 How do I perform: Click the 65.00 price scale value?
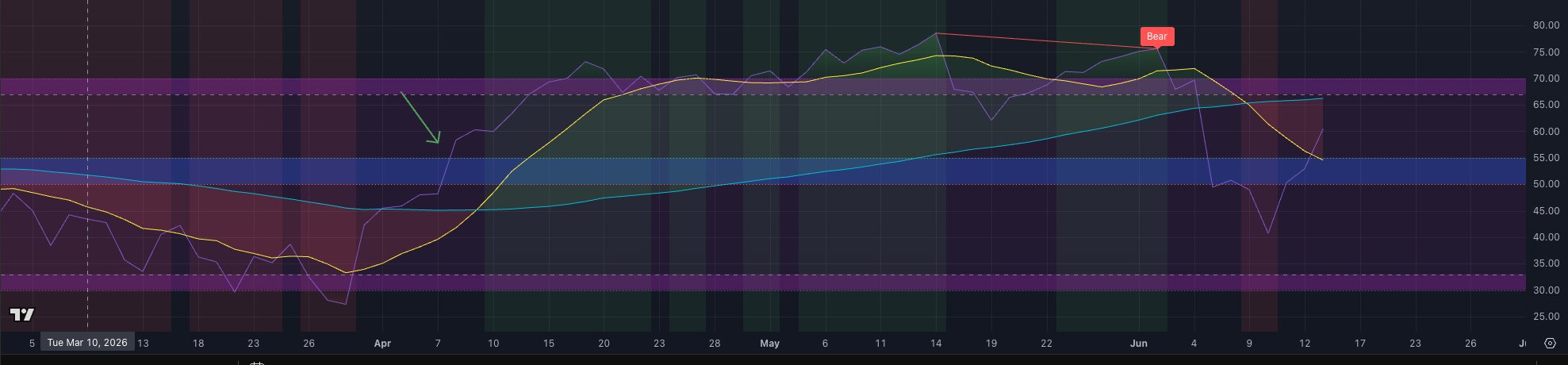coord(1546,105)
